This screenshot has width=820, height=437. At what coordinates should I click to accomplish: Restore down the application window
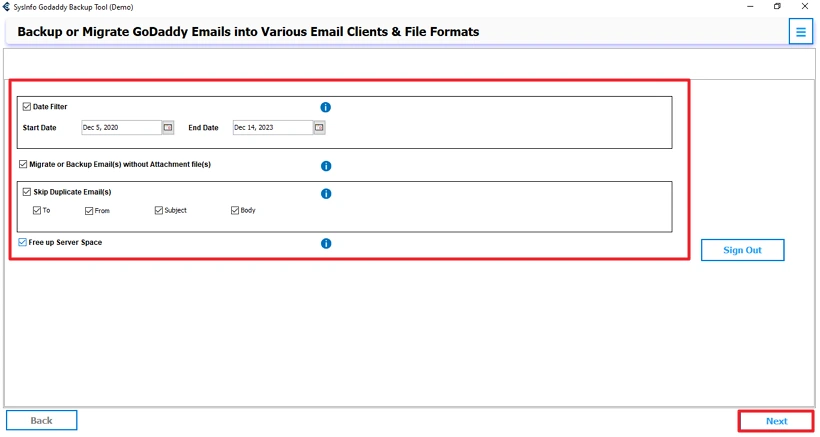pos(777,6)
